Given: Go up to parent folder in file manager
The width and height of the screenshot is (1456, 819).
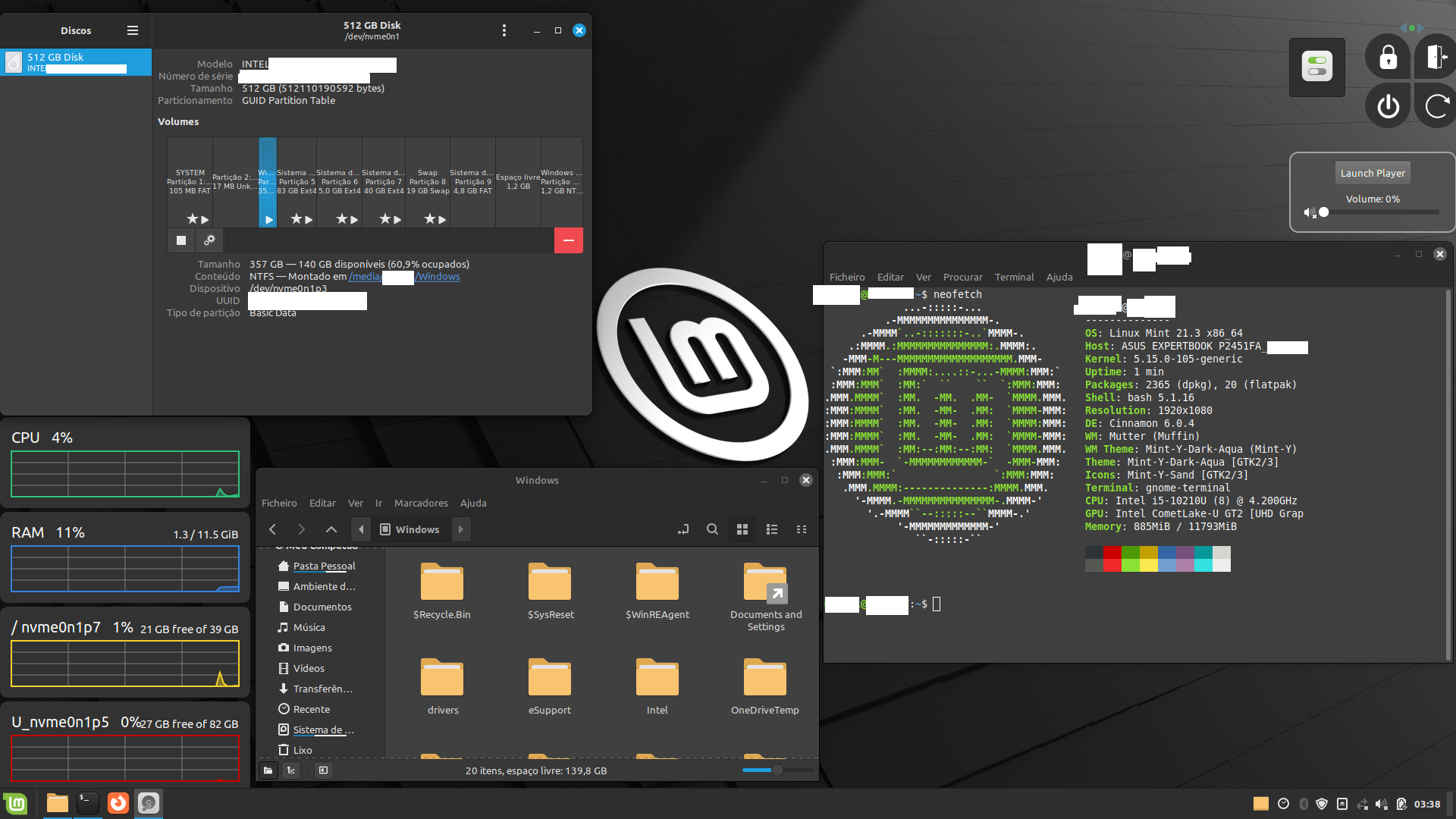Looking at the screenshot, I should coord(331,529).
